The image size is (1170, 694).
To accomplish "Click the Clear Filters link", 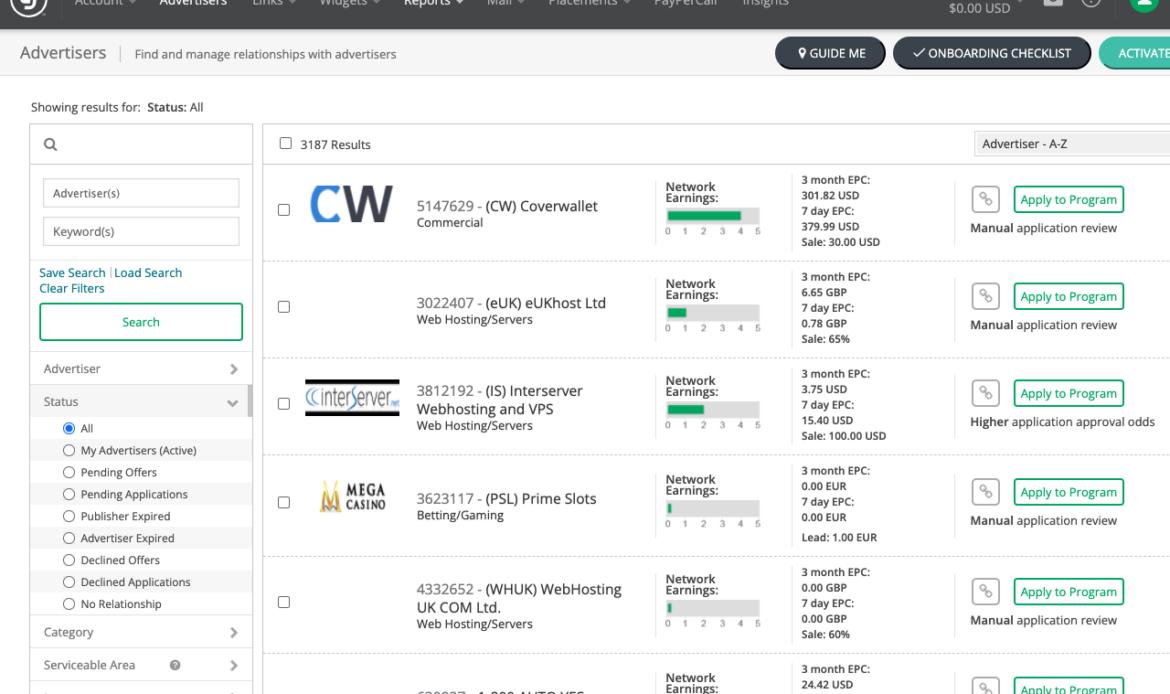I will pos(72,288).
